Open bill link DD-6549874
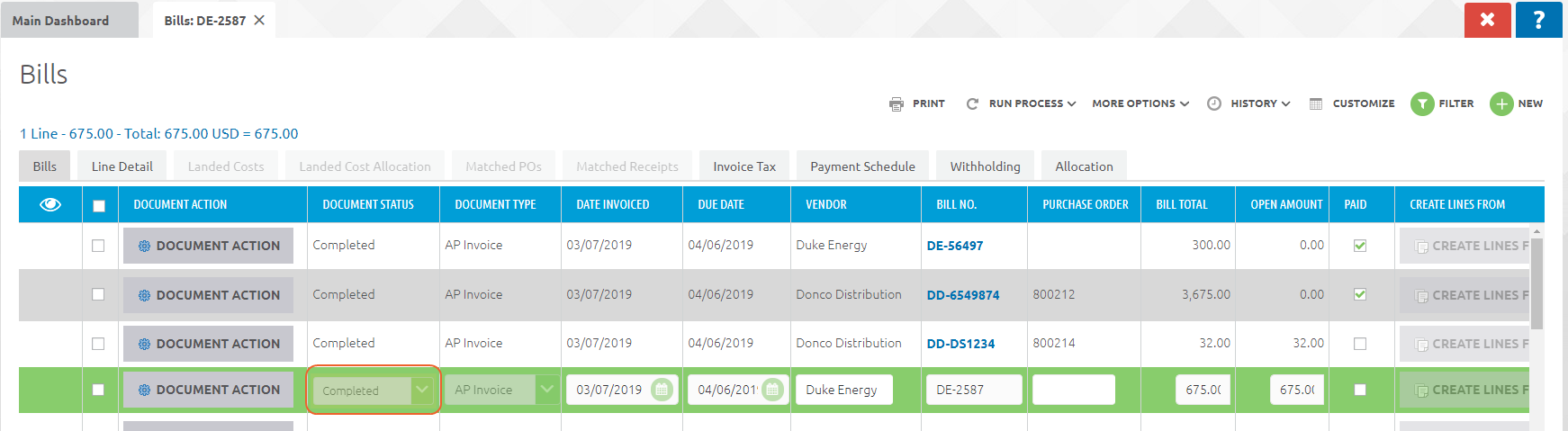 (962, 295)
